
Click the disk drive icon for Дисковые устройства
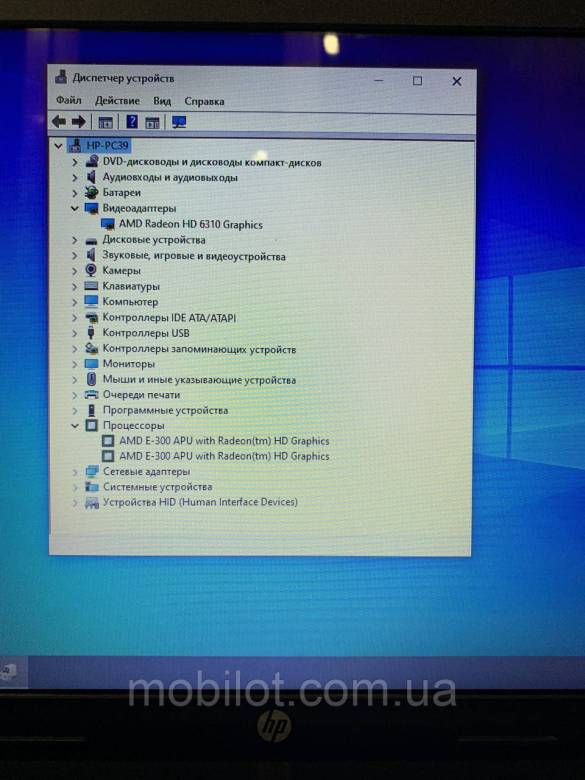click(x=91, y=241)
